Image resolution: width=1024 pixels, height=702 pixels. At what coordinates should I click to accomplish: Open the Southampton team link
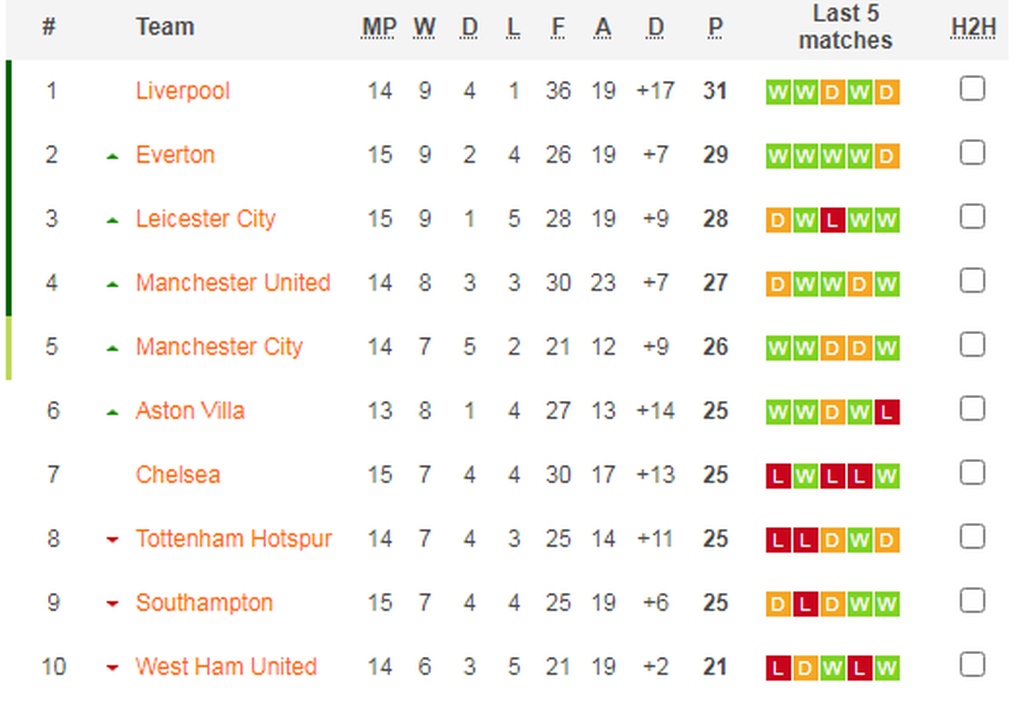(204, 603)
